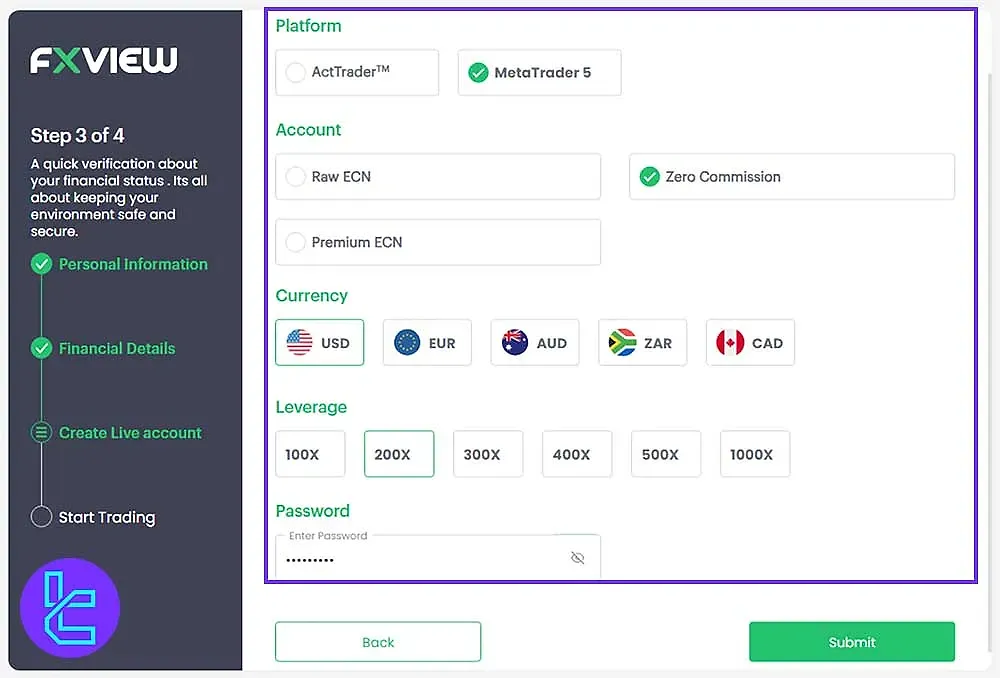Go to the Financial Details step

pyautogui.click(x=117, y=348)
